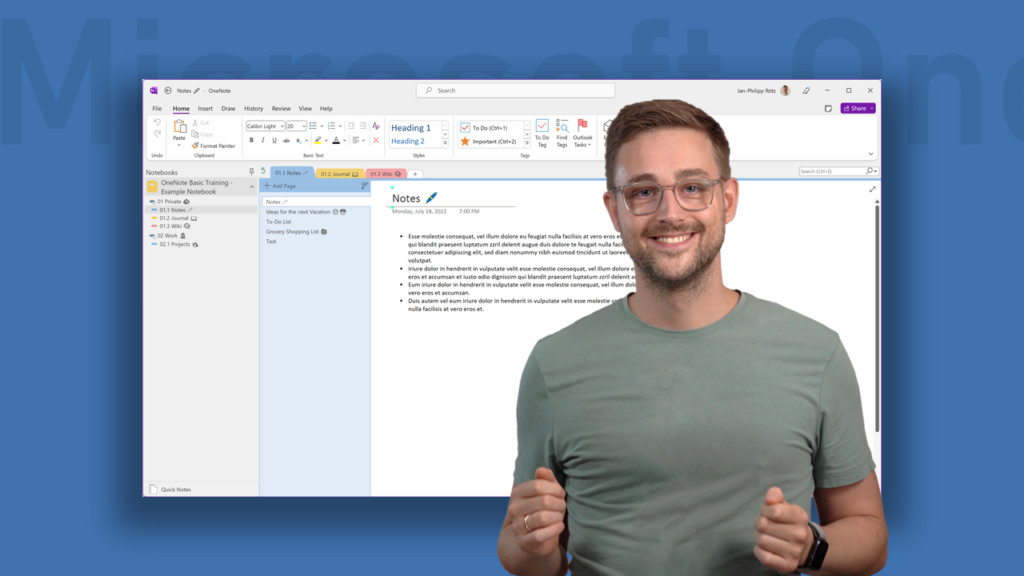Click the pen icon in the title bar

(x=807, y=91)
